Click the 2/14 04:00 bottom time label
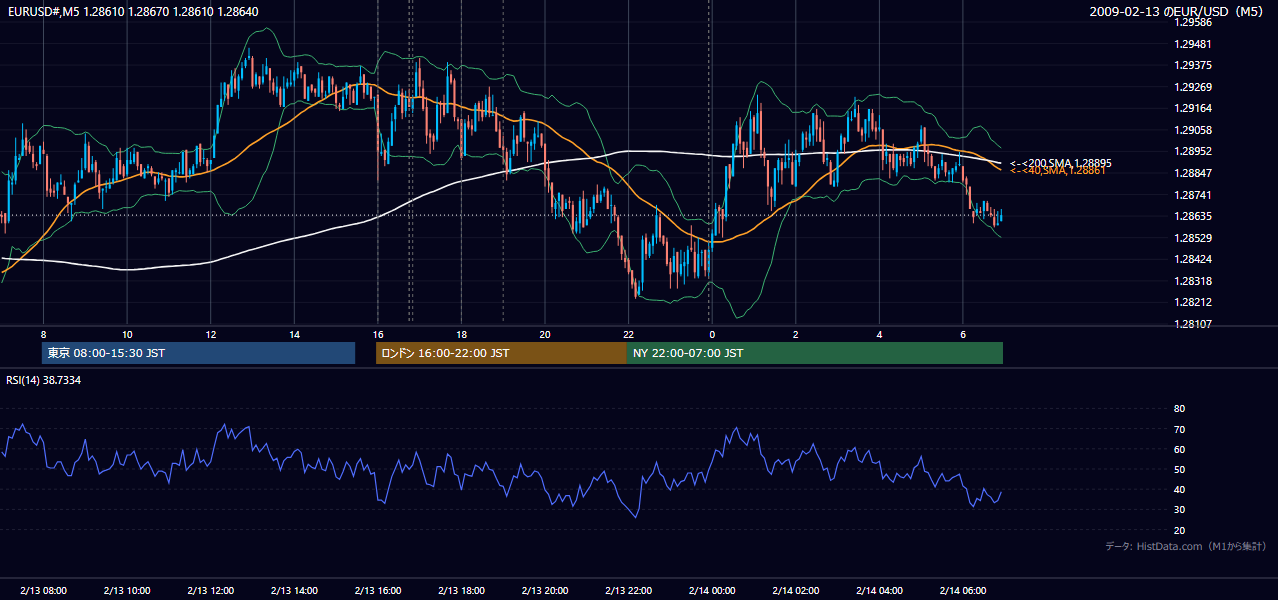Image resolution: width=1278 pixels, height=600 pixels. point(879,591)
